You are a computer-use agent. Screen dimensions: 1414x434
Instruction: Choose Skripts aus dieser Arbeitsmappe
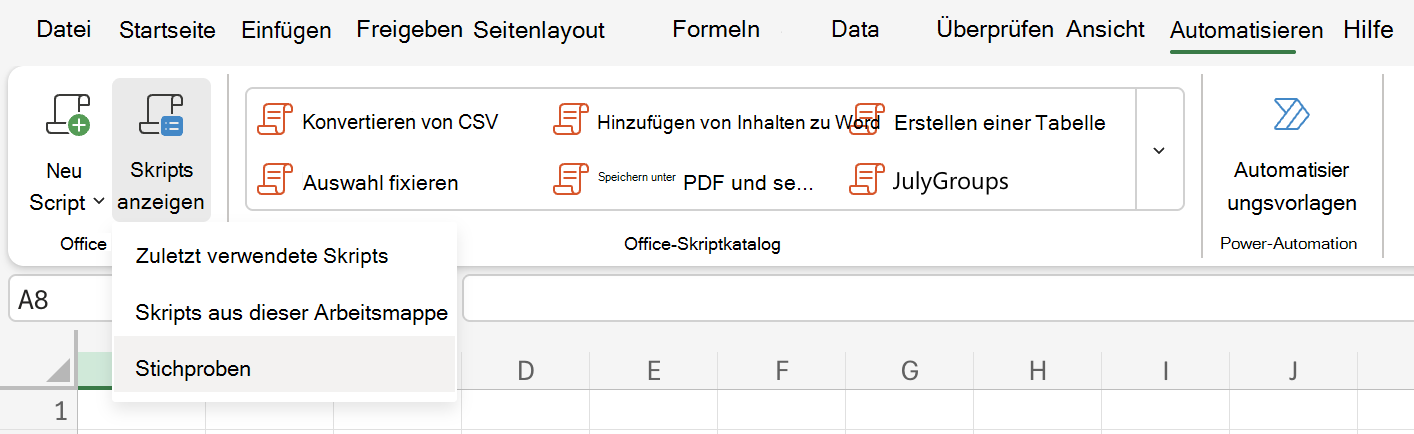tap(285, 312)
